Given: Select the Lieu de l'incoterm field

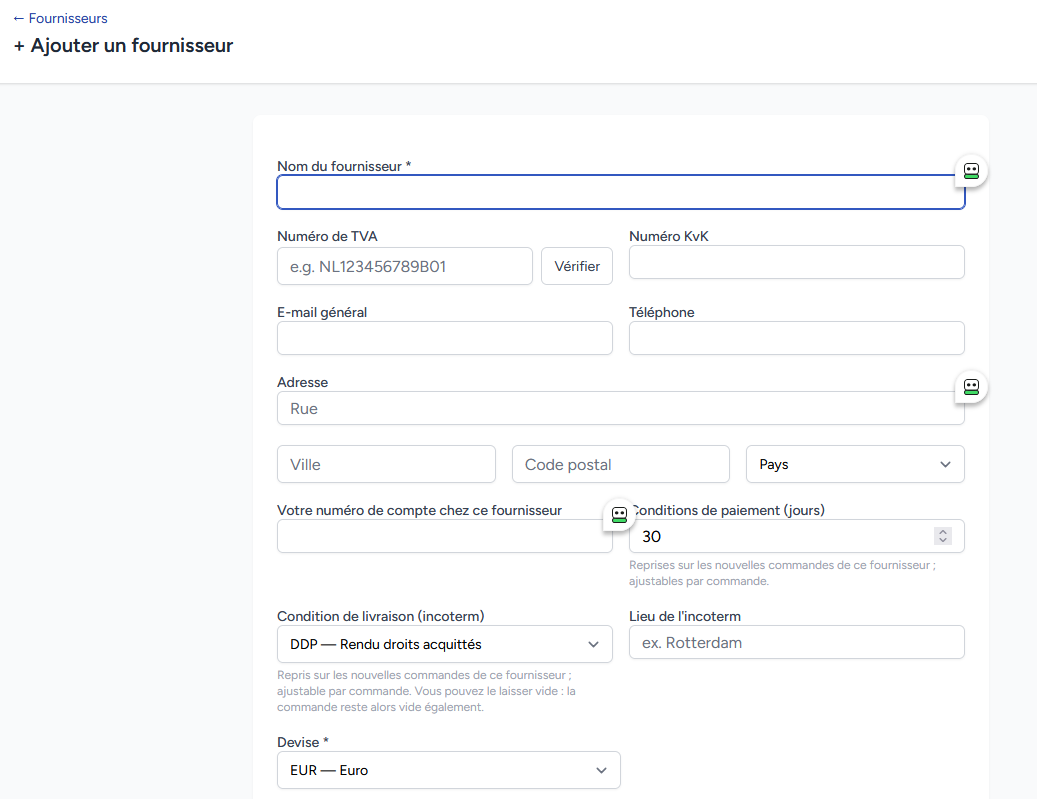Looking at the screenshot, I should click(x=796, y=642).
